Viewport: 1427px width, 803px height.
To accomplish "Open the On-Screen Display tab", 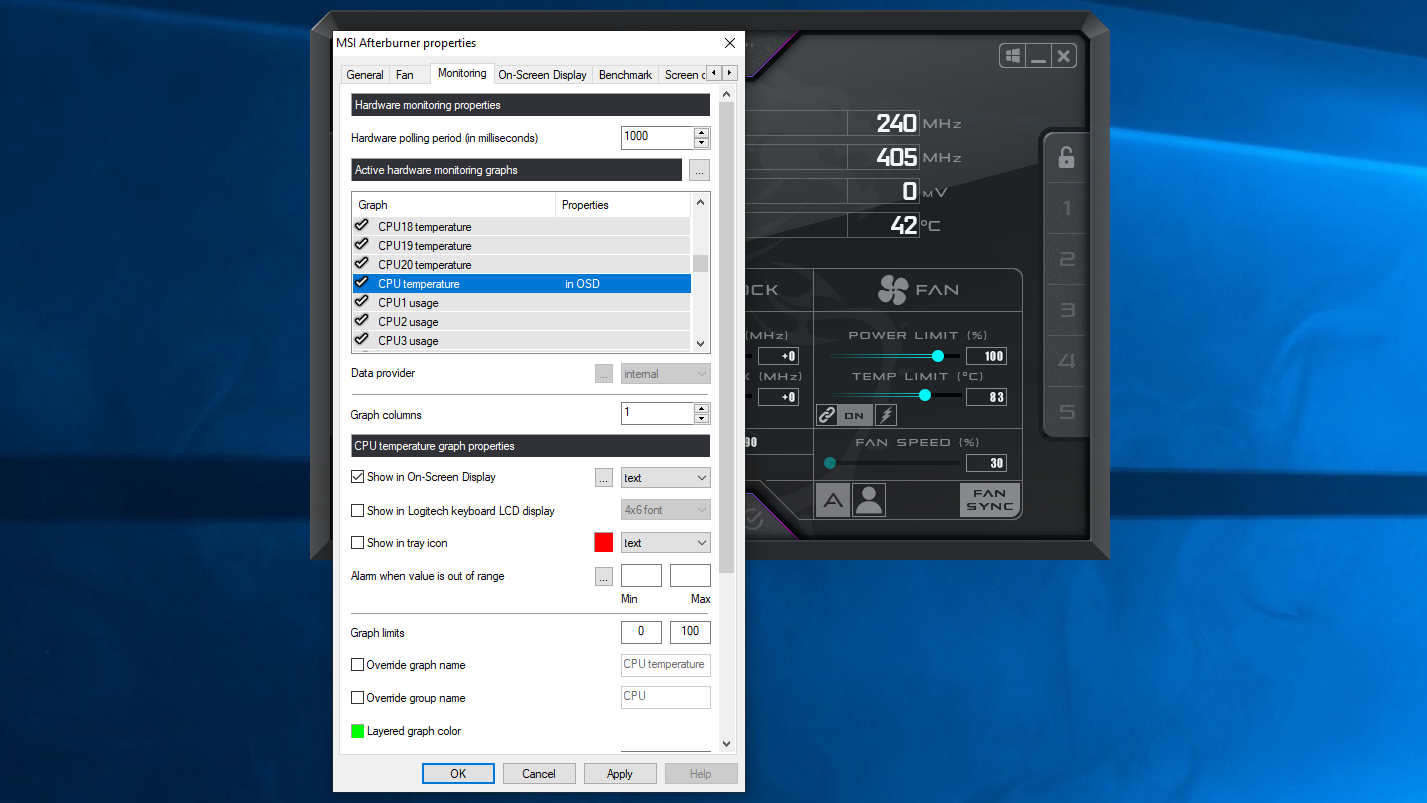I will [542, 74].
